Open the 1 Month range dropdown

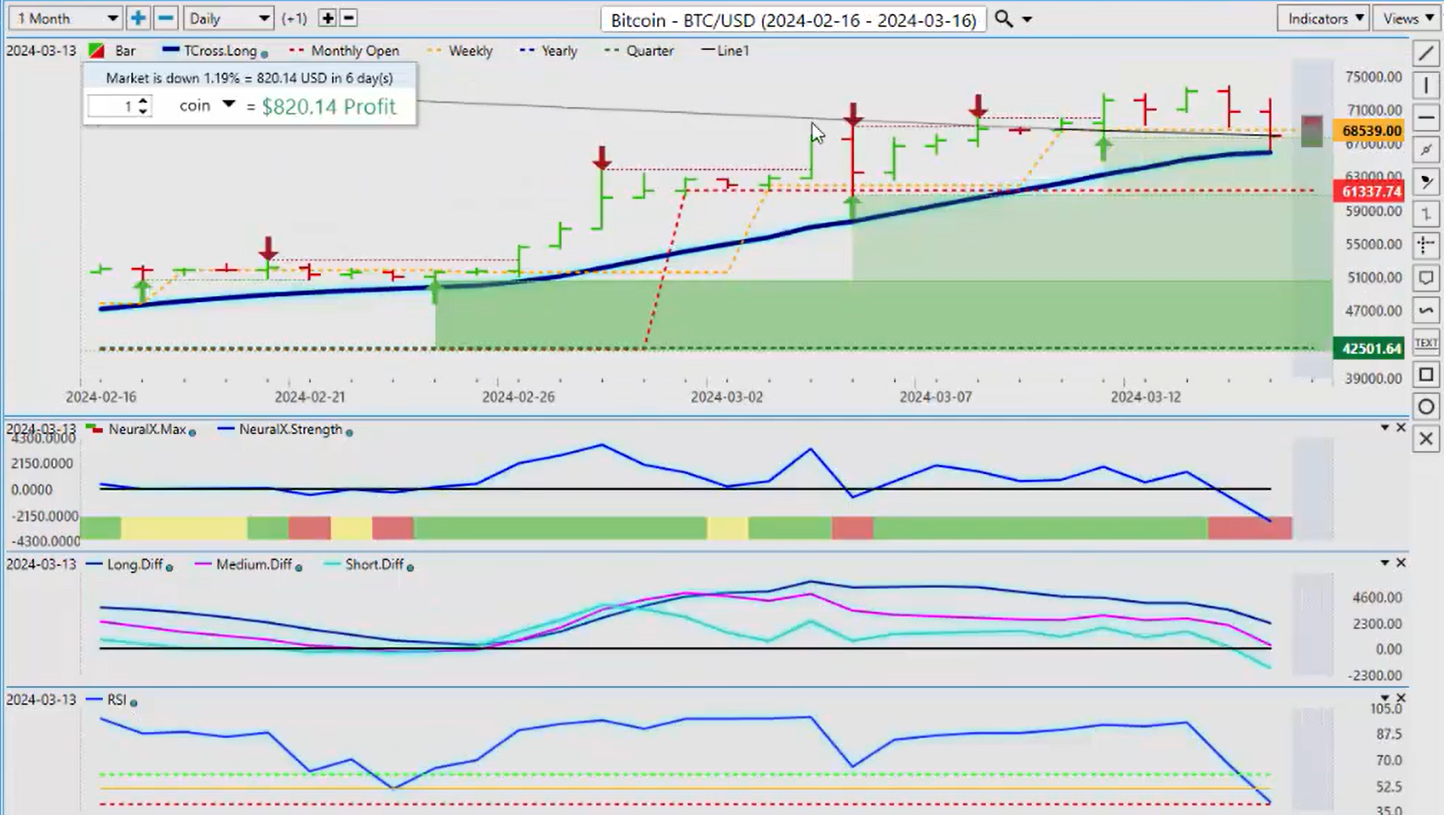64,18
